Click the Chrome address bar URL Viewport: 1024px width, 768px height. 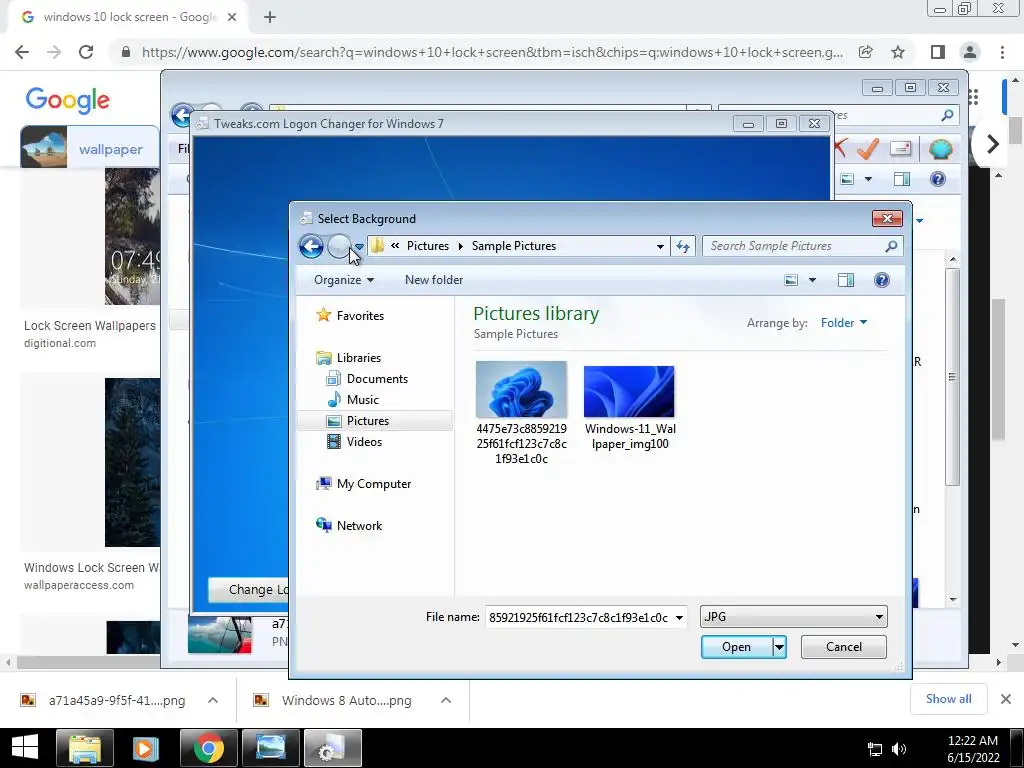tap(492, 52)
